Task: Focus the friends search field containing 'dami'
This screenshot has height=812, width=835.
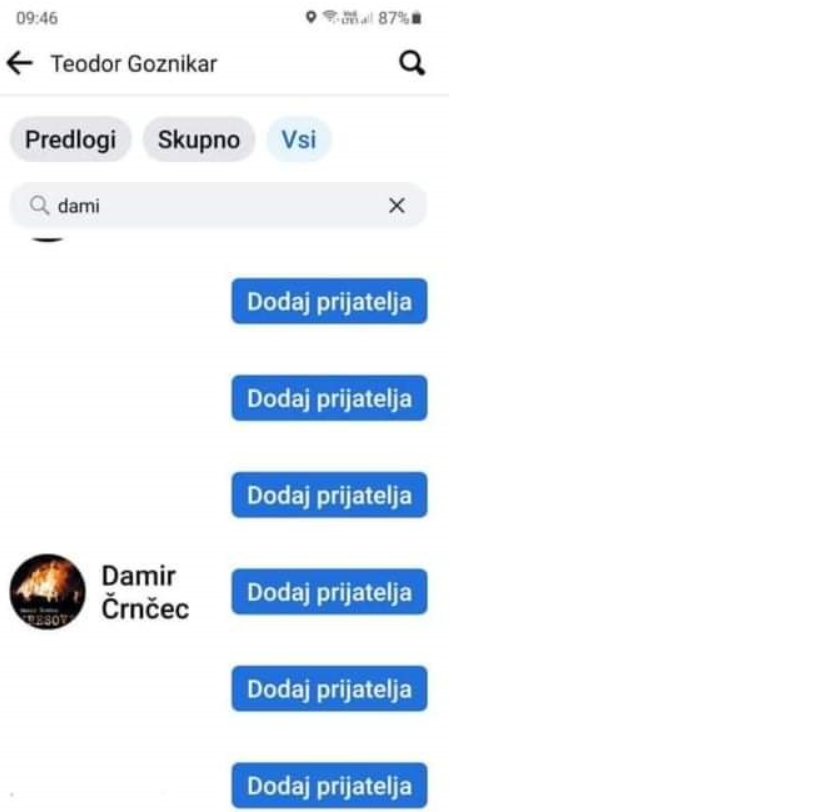Action: (x=218, y=206)
